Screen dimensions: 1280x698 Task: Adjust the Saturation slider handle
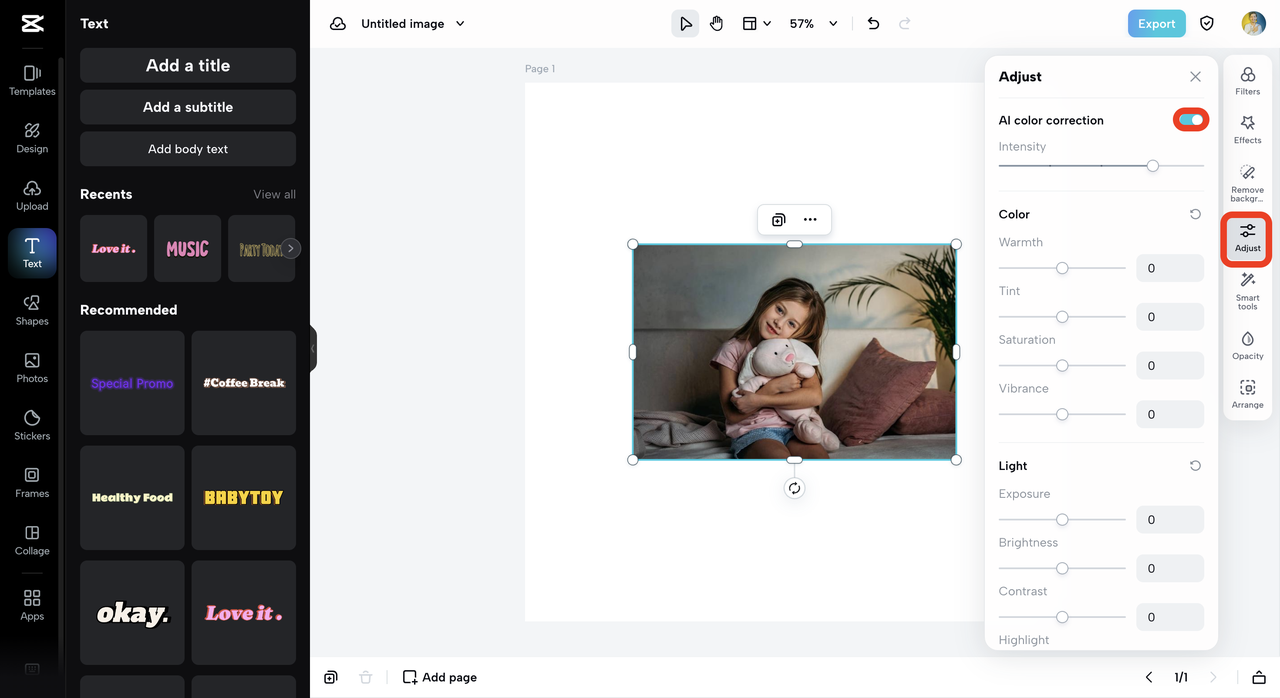coord(1062,365)
